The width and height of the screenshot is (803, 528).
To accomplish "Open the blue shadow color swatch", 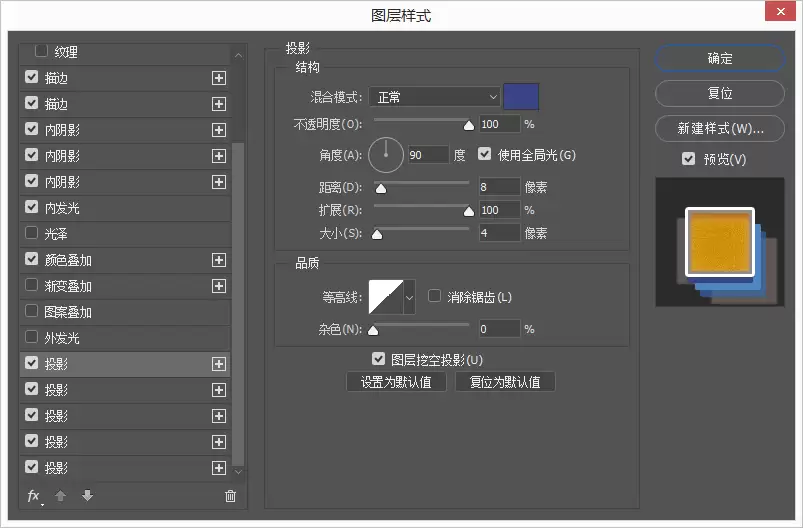I will click(x=521, y=96).
